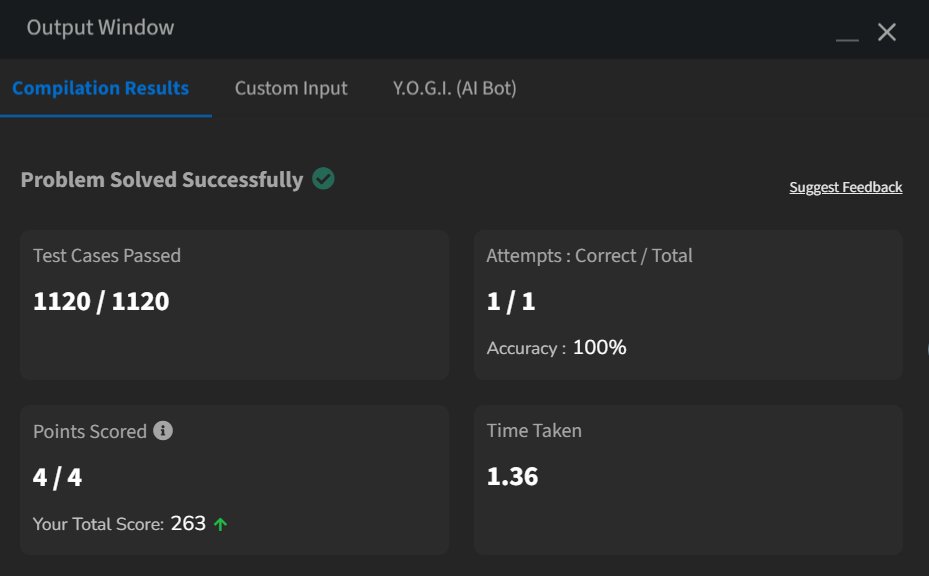The image size is (929, 576).
Task: Click the green success checkmark icon
Action: (323, 178)
